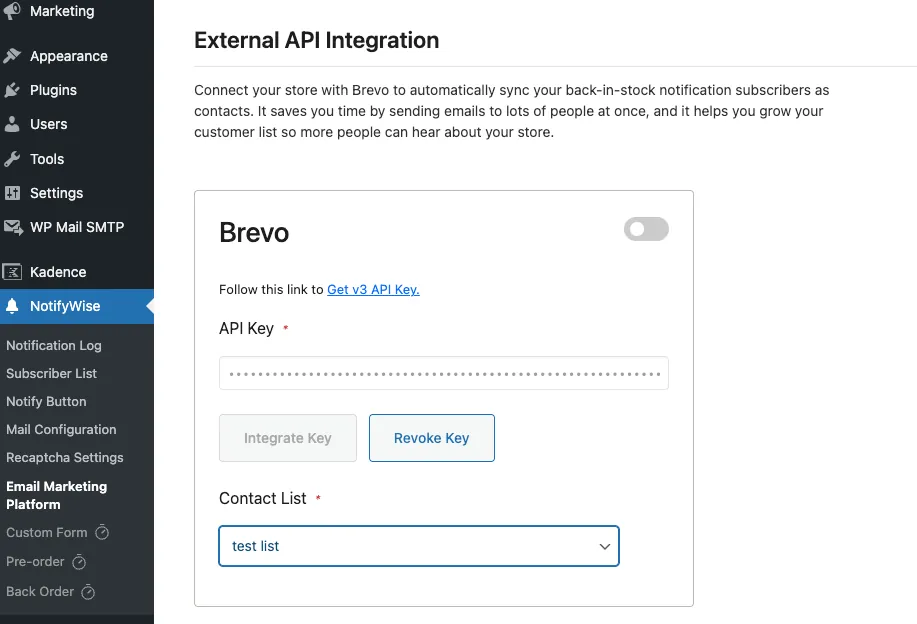The image size is (917, 624).
Task: Click the Pre-order clock icon
Action: point(80,562)
